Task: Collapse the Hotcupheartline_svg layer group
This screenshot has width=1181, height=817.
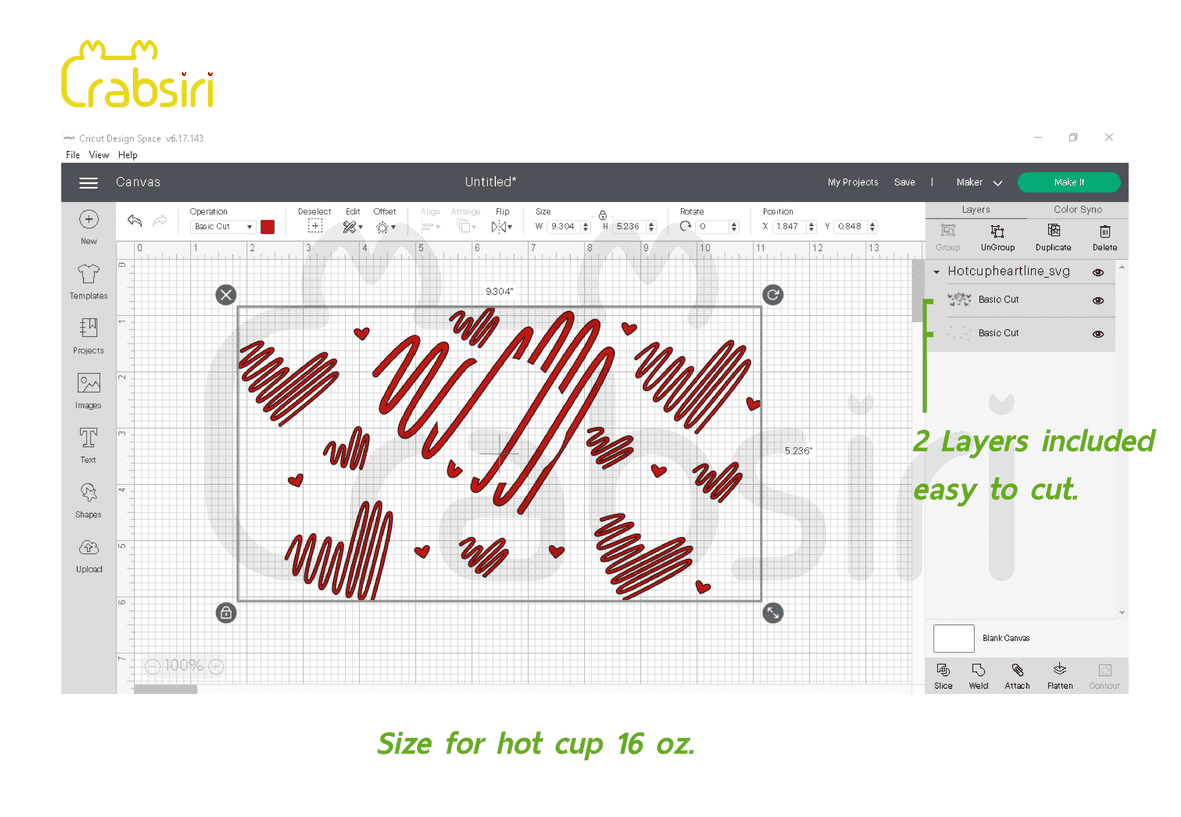Action: coord(937,272)
